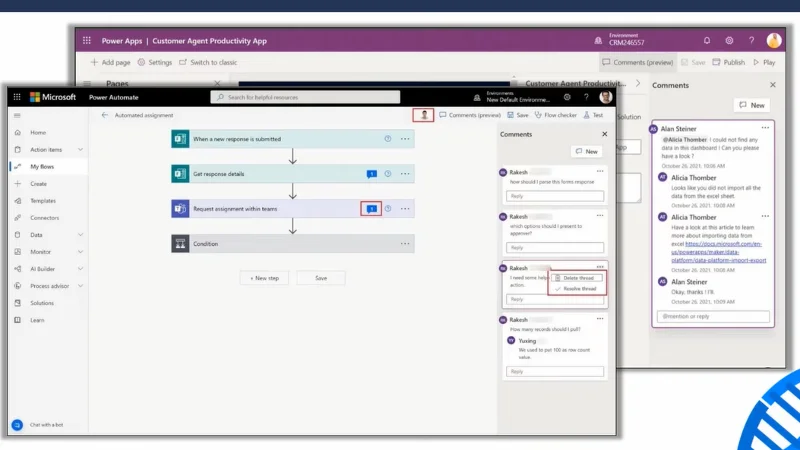Open thread options for Alan Steiner comment
Image resolution: width=800 pixels, height=450 pixels.
[x=765, y=128]
